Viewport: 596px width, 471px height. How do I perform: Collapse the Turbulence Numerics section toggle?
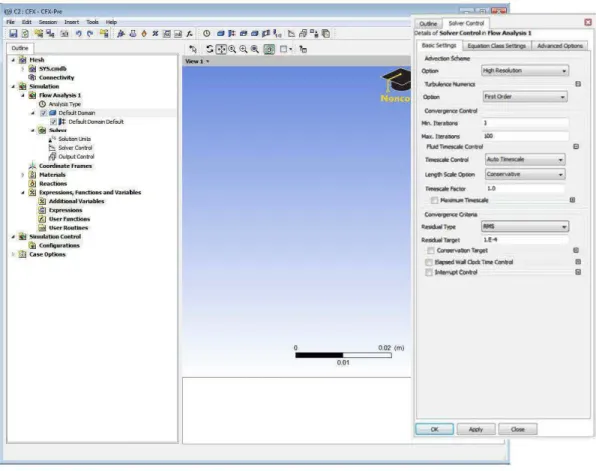click(578, 84)
